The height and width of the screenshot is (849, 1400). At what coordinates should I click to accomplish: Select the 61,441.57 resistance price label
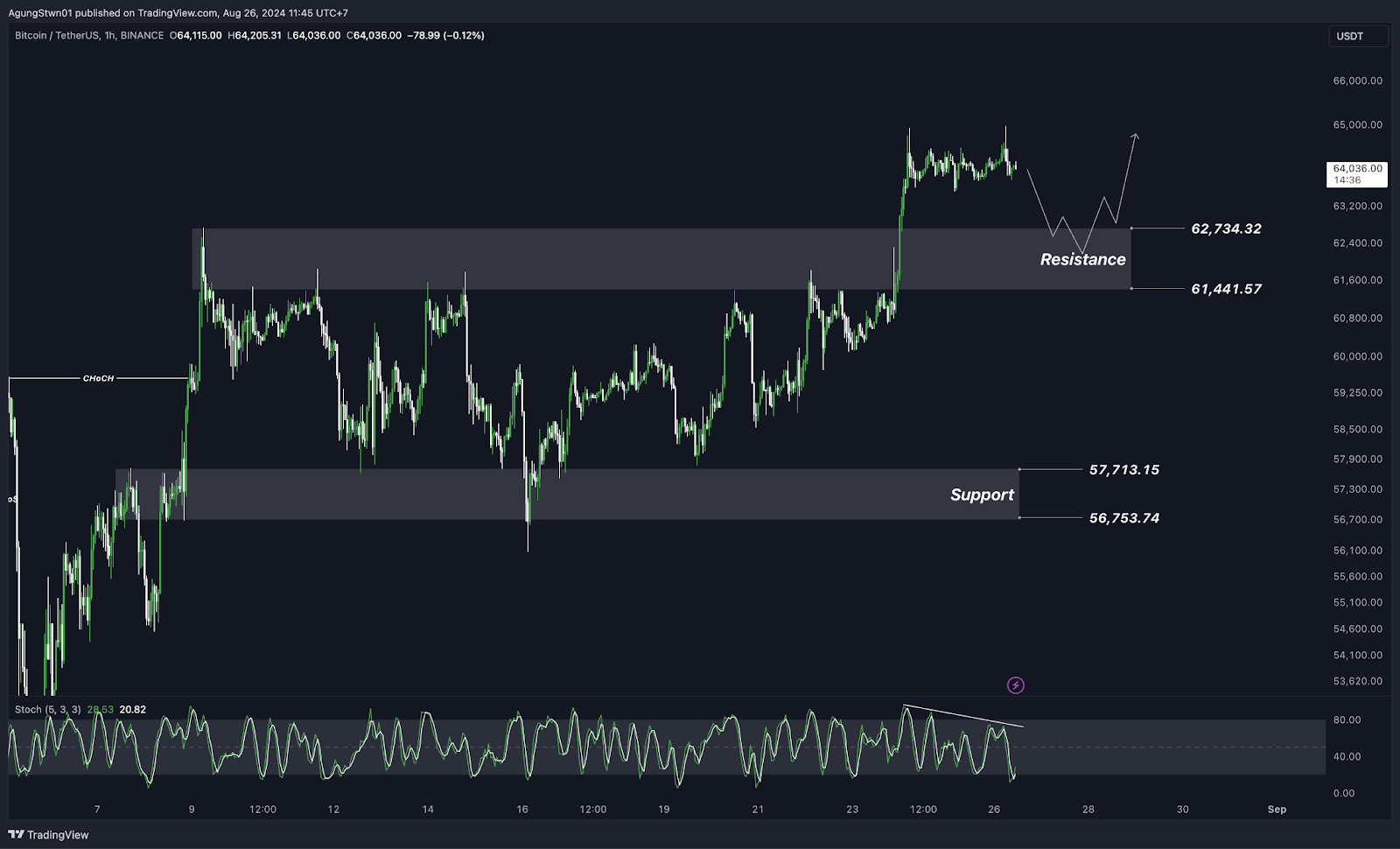(1226, 289)
